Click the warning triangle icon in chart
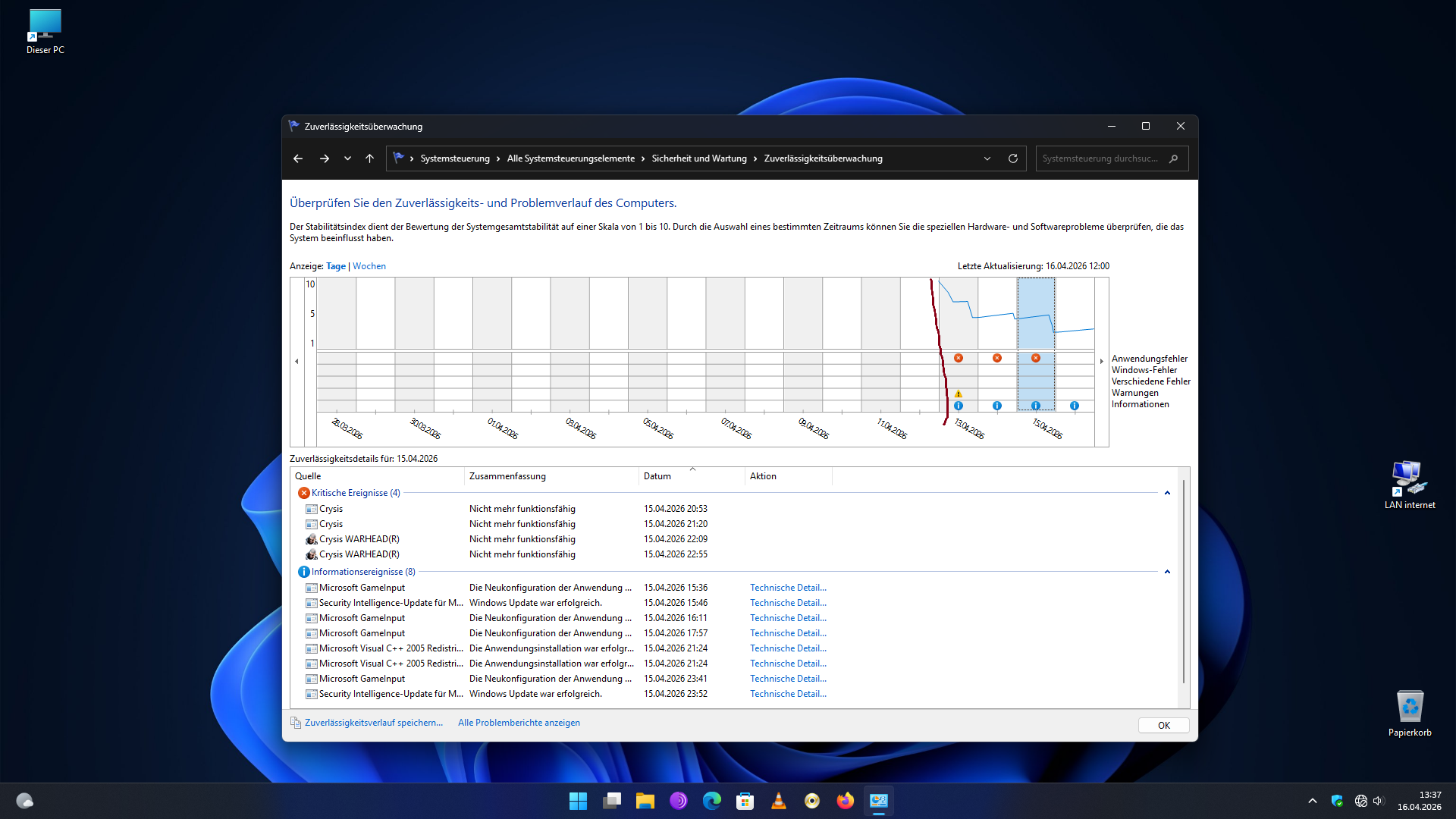 (x=959, y=394)
